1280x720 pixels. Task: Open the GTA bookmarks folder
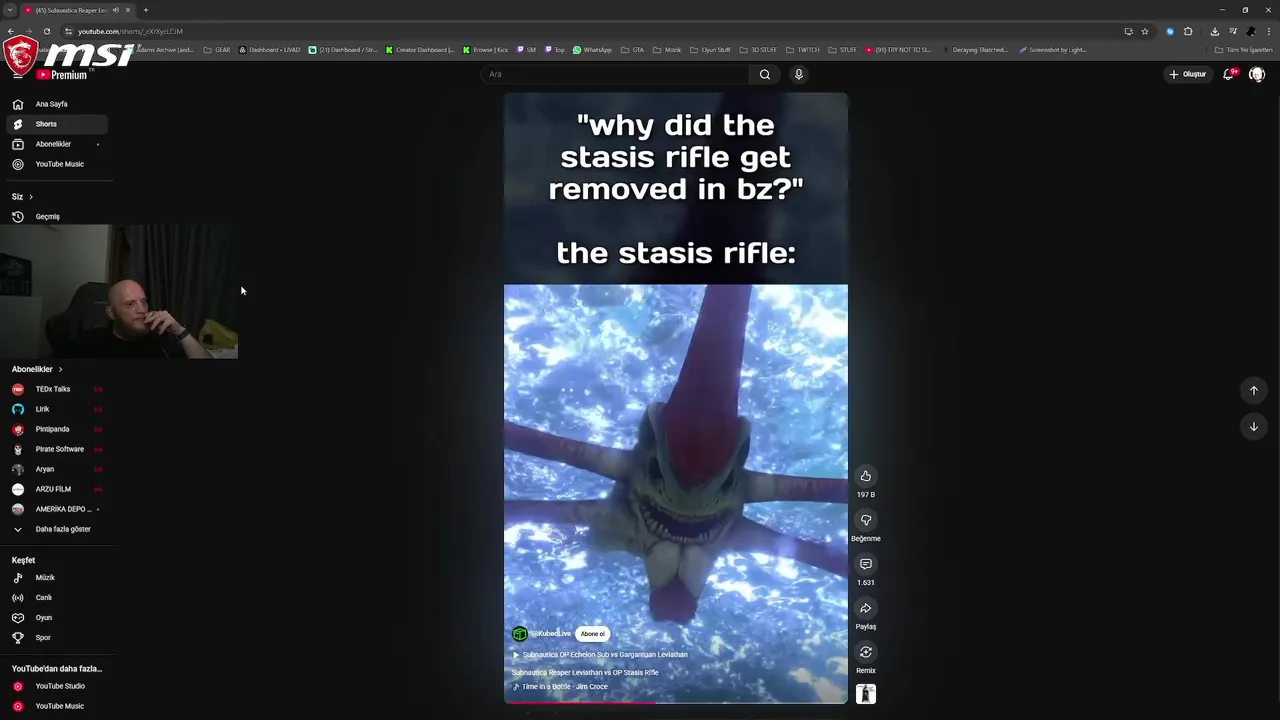tap(633, 50)
